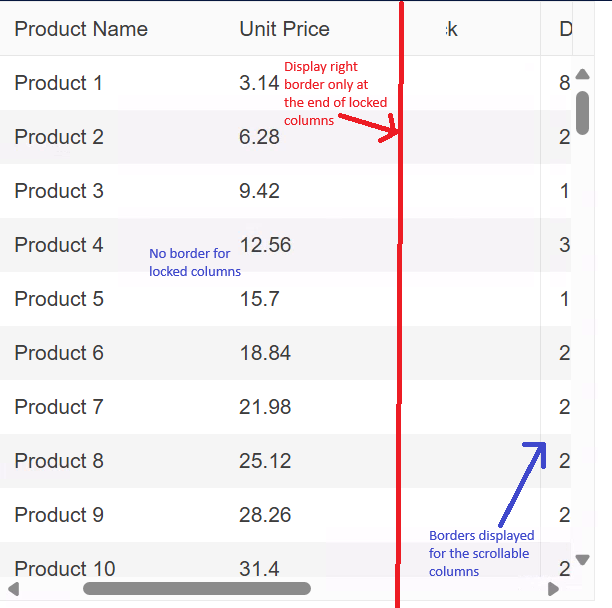Viewport: 612px width, 608px height.
Task: Sort by the Product Name column header
Action: click(x=81, y=29)
